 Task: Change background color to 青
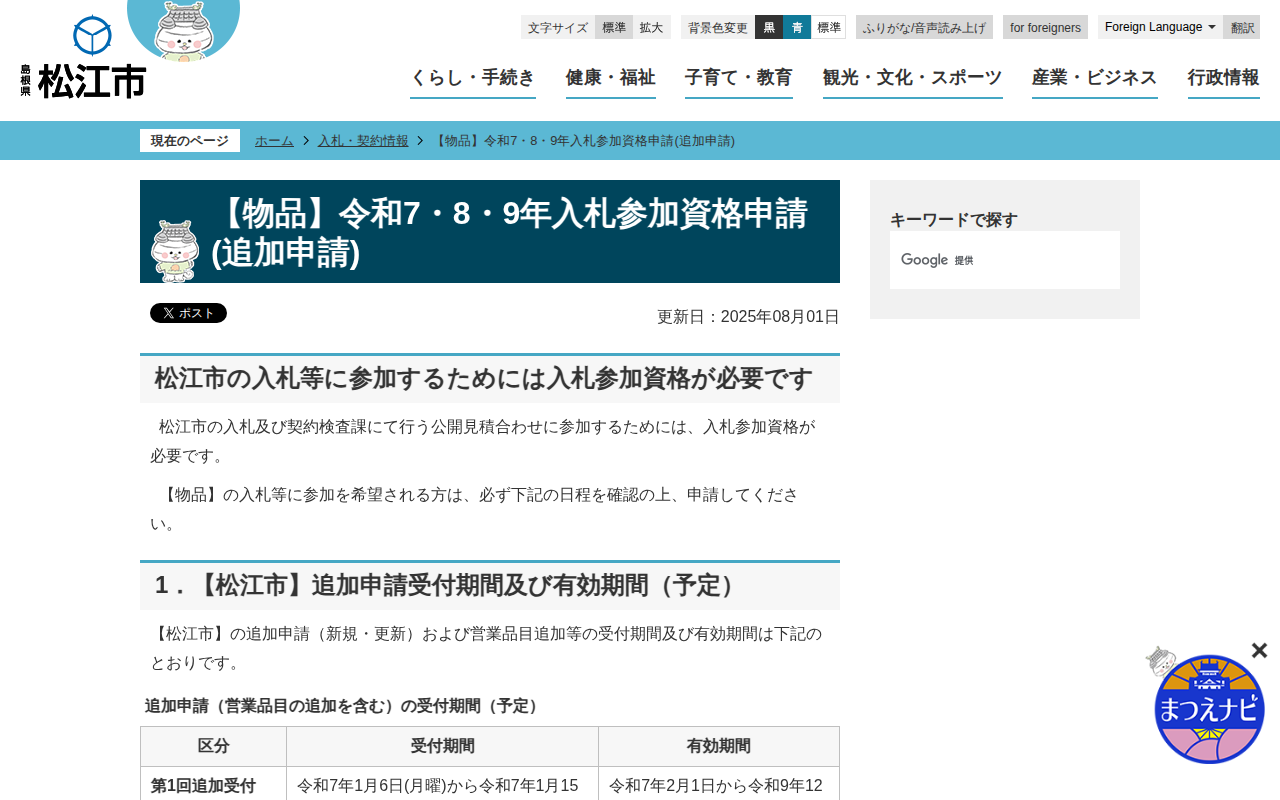tap(797, 27)
